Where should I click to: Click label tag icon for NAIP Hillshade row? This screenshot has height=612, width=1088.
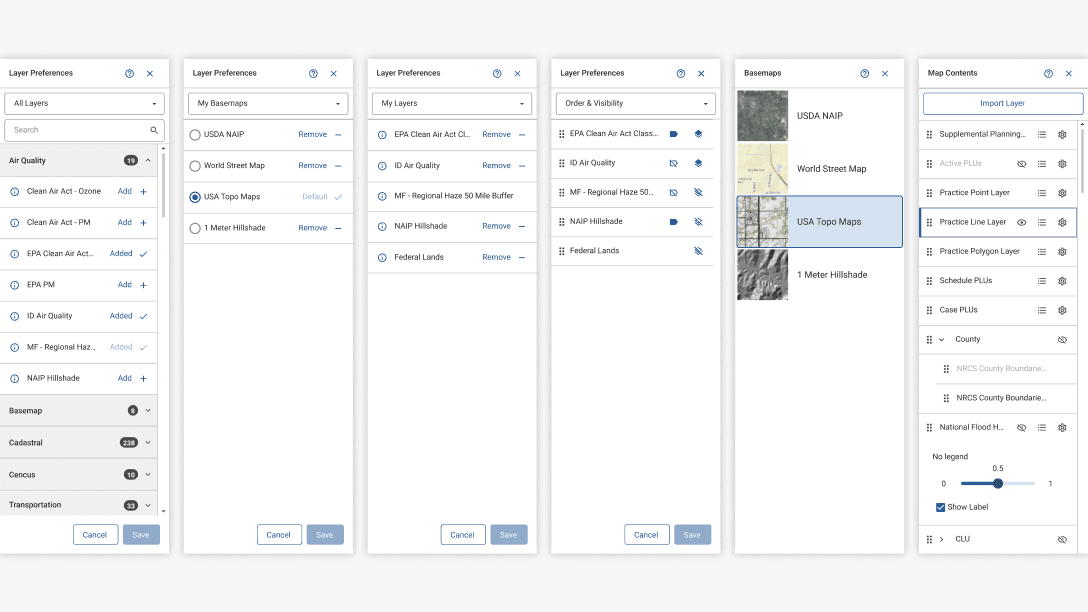point(673,221)
